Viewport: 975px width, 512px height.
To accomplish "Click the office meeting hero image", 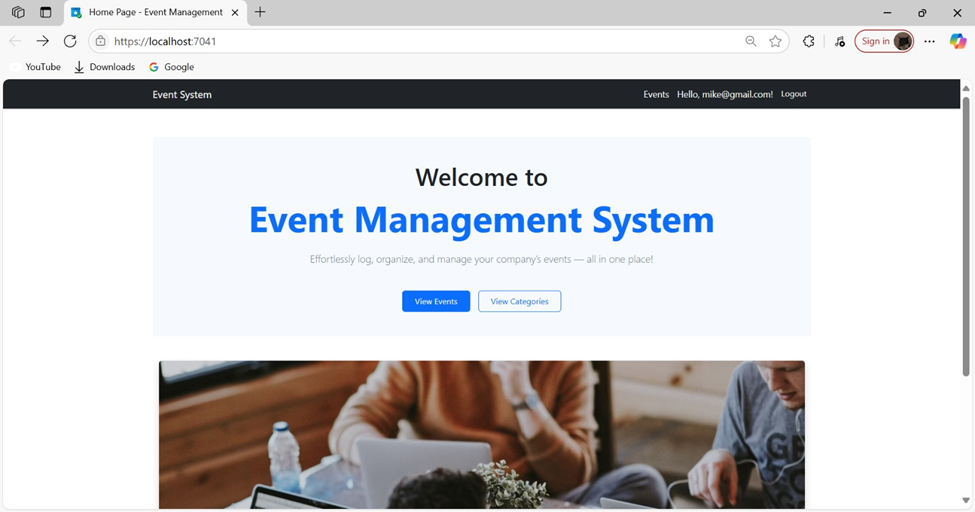I will (482, 435).
